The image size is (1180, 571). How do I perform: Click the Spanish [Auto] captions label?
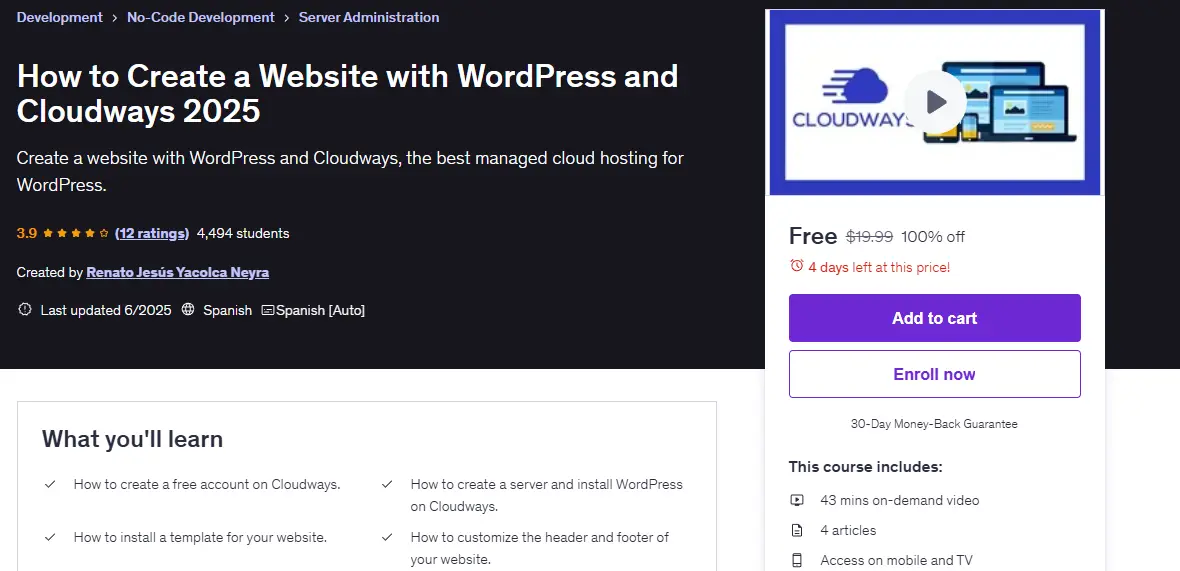[x=321, y=310]
